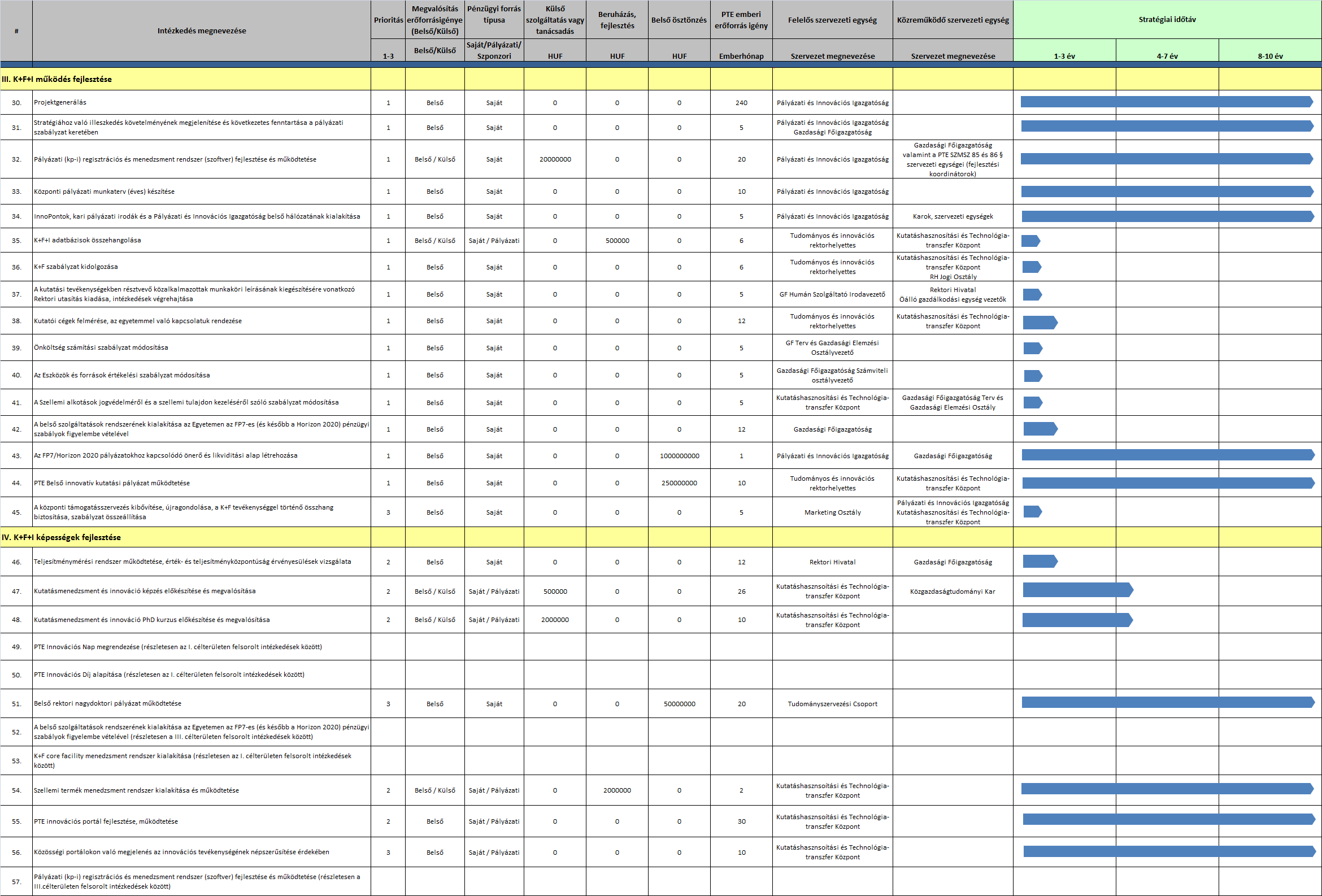
Task: Click the 'PTE emberi erőforrás igény' header
Action: coord(741,20)
